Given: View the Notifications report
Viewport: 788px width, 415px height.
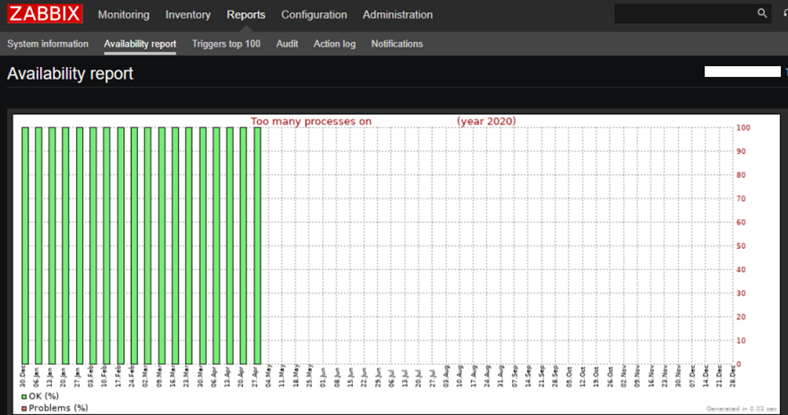Looking at the screenshot, I should (x=397, y=44).
